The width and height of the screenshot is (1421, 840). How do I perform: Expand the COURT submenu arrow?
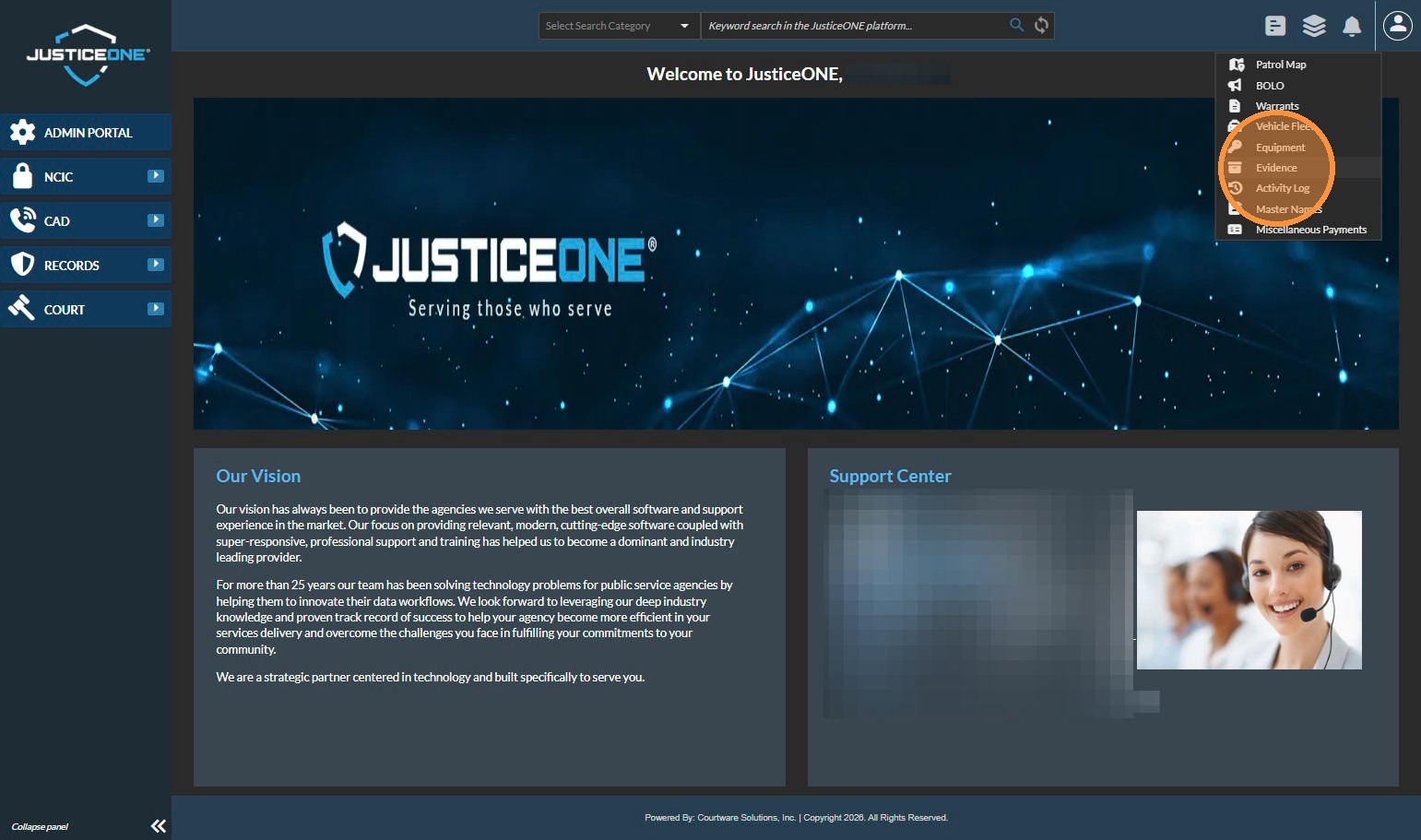155,308
